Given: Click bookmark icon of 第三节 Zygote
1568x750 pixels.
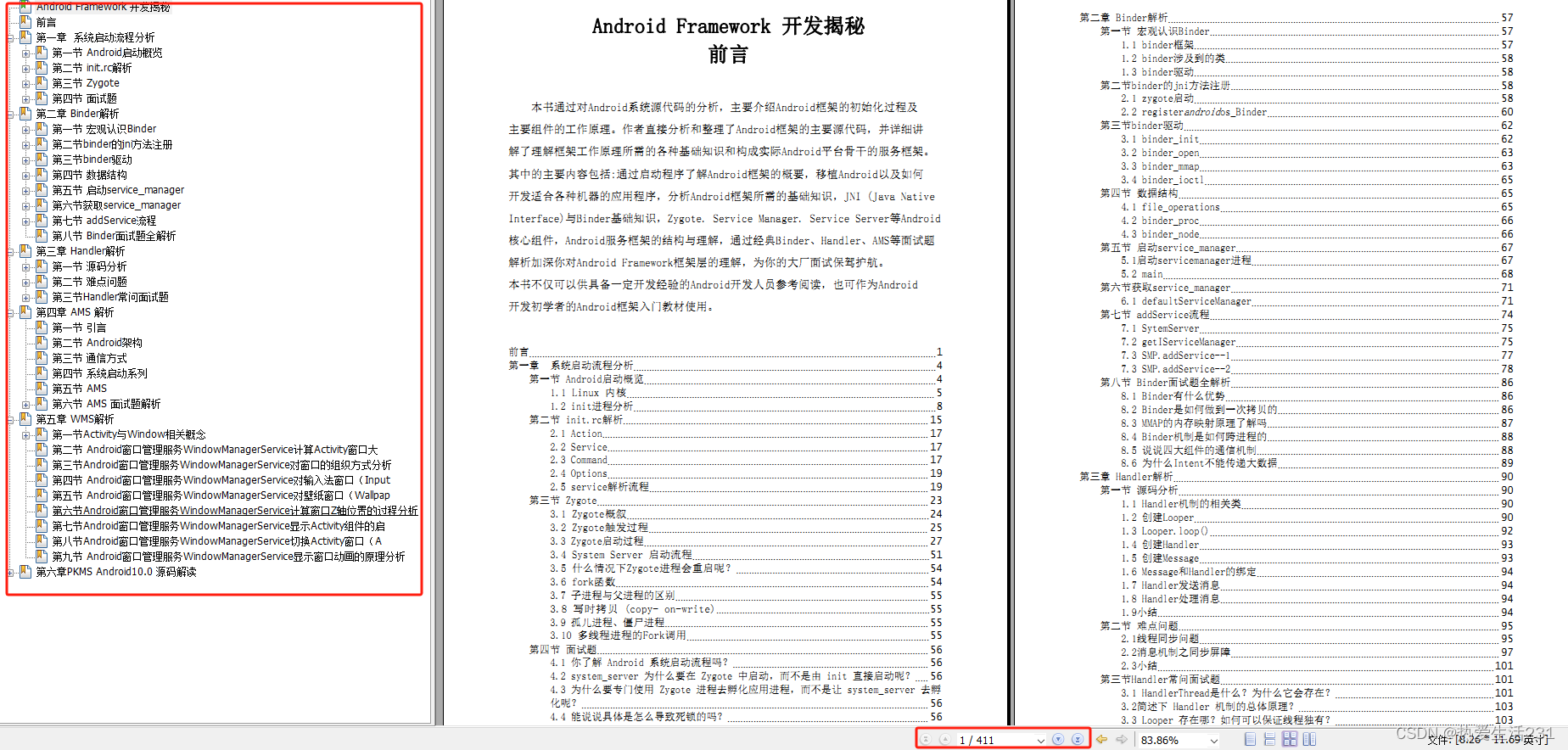Looking at the screenshot, I should [x=42, y=83].
